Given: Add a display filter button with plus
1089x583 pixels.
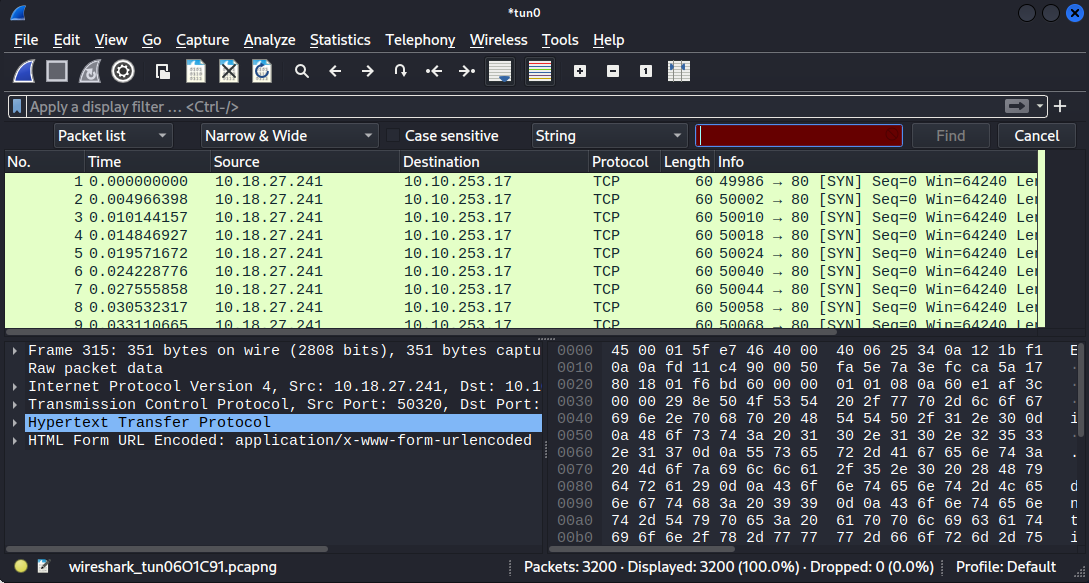Looking at the screenshot, I should (x=1060, y=106).
